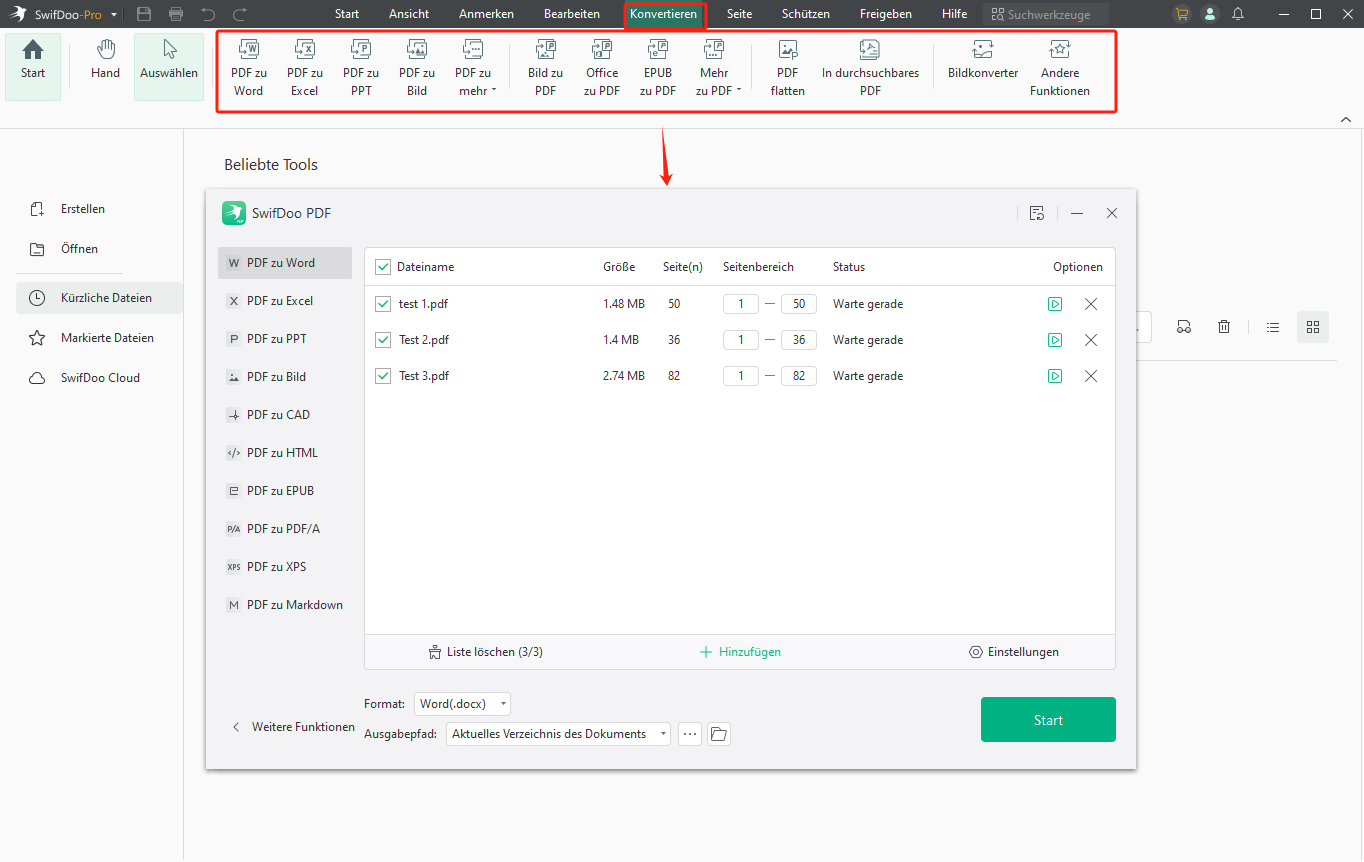Open the Schützen menu tab

click(x=806, y=14)
